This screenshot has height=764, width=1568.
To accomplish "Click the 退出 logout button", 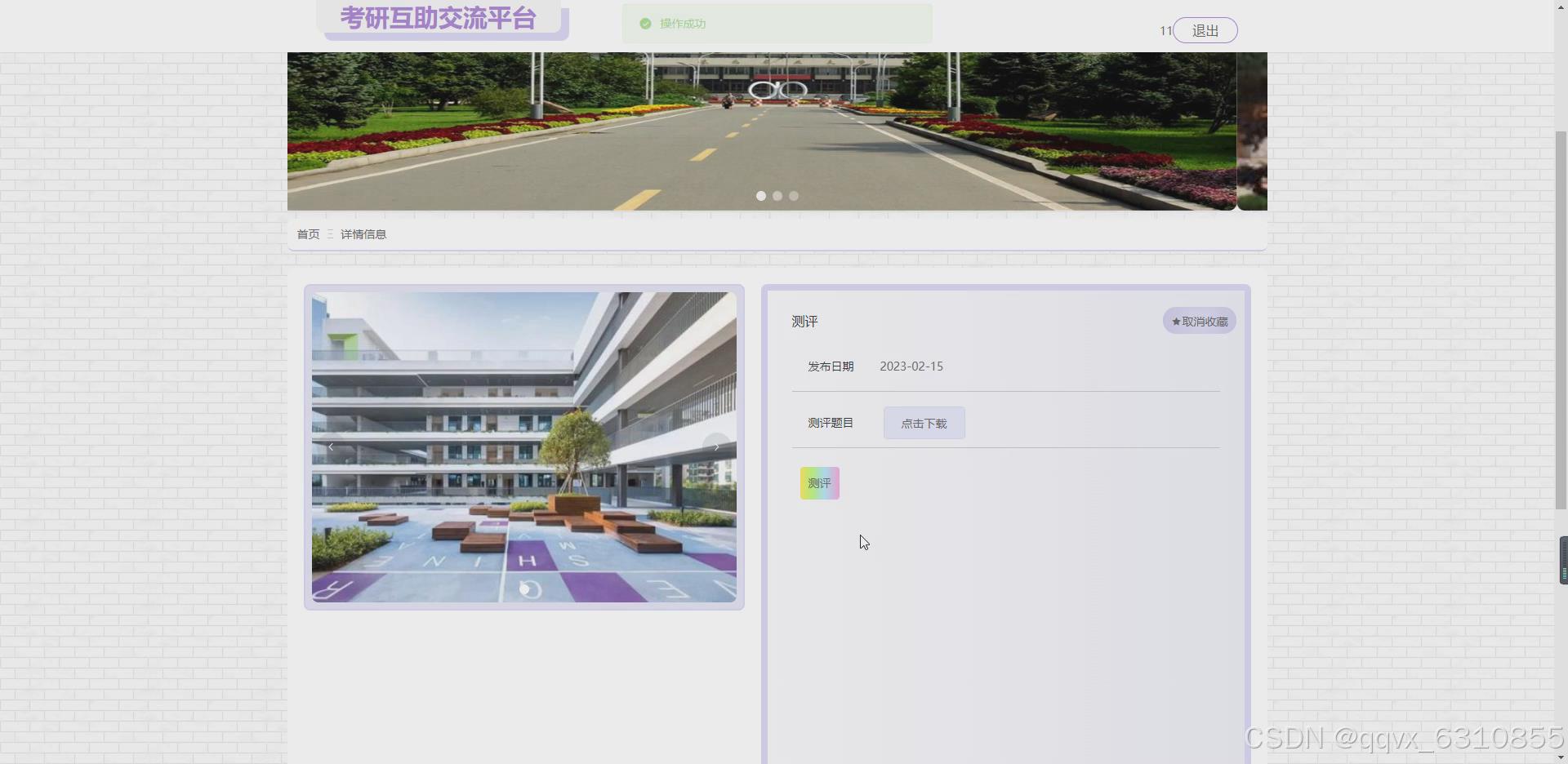I will (1205, 30).
